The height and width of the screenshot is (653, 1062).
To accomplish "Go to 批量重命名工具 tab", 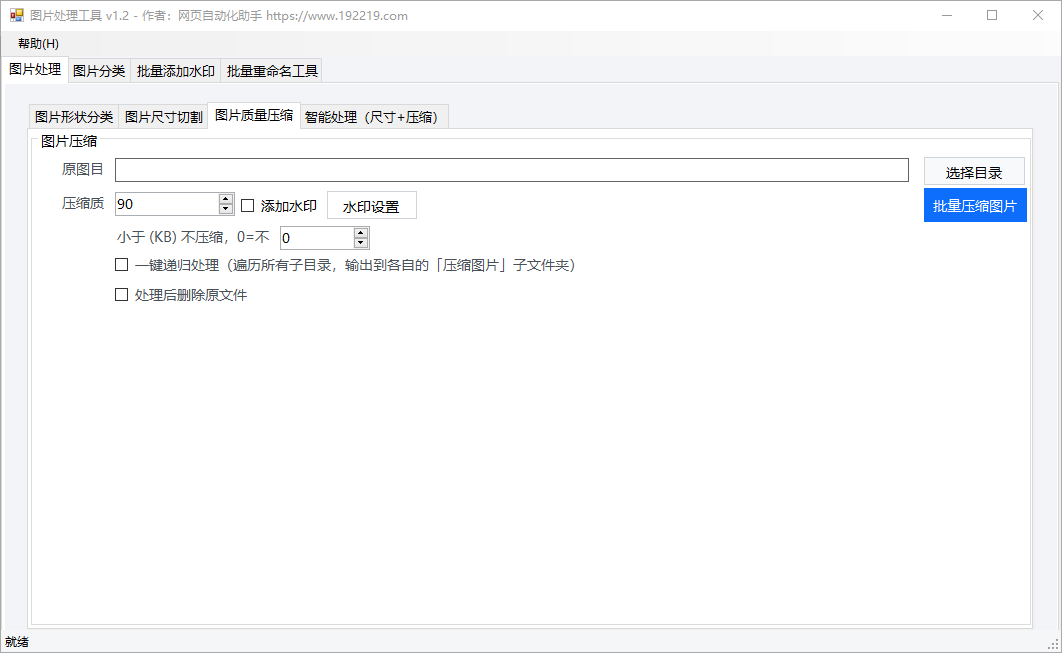I will (x=272, y=71).
